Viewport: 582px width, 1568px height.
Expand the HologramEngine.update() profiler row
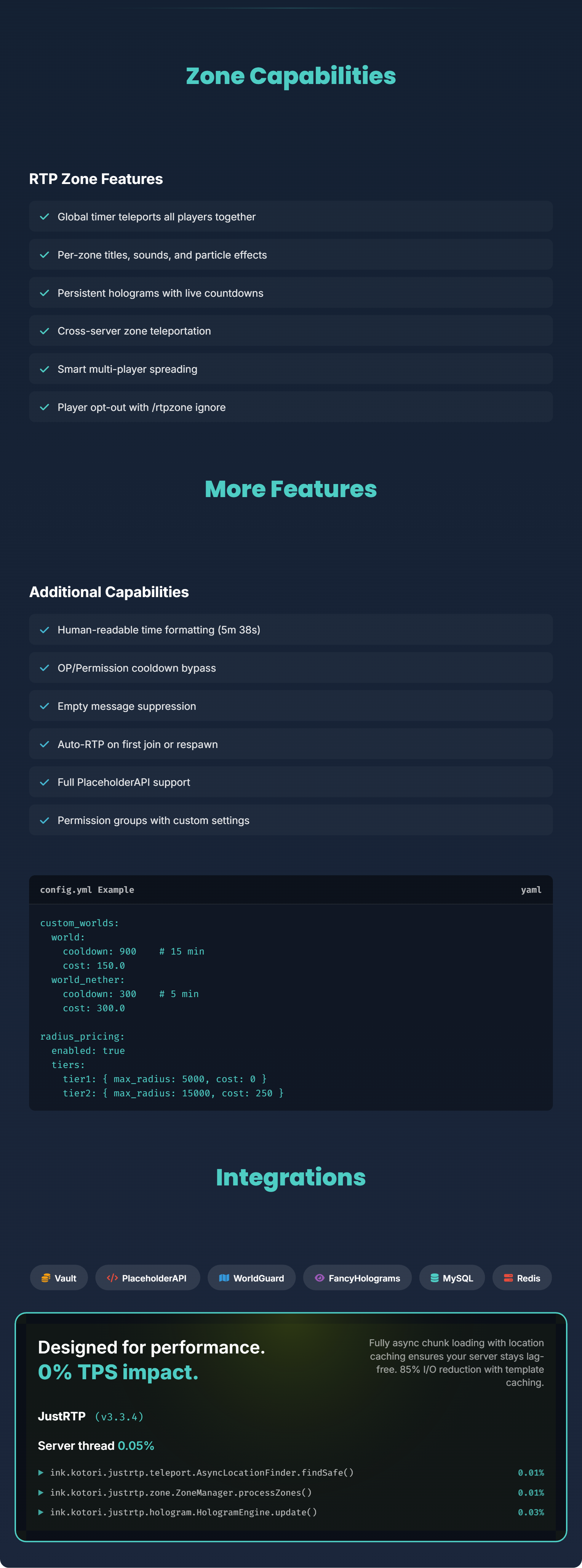pyautogui.click(x=41, y=1512)
